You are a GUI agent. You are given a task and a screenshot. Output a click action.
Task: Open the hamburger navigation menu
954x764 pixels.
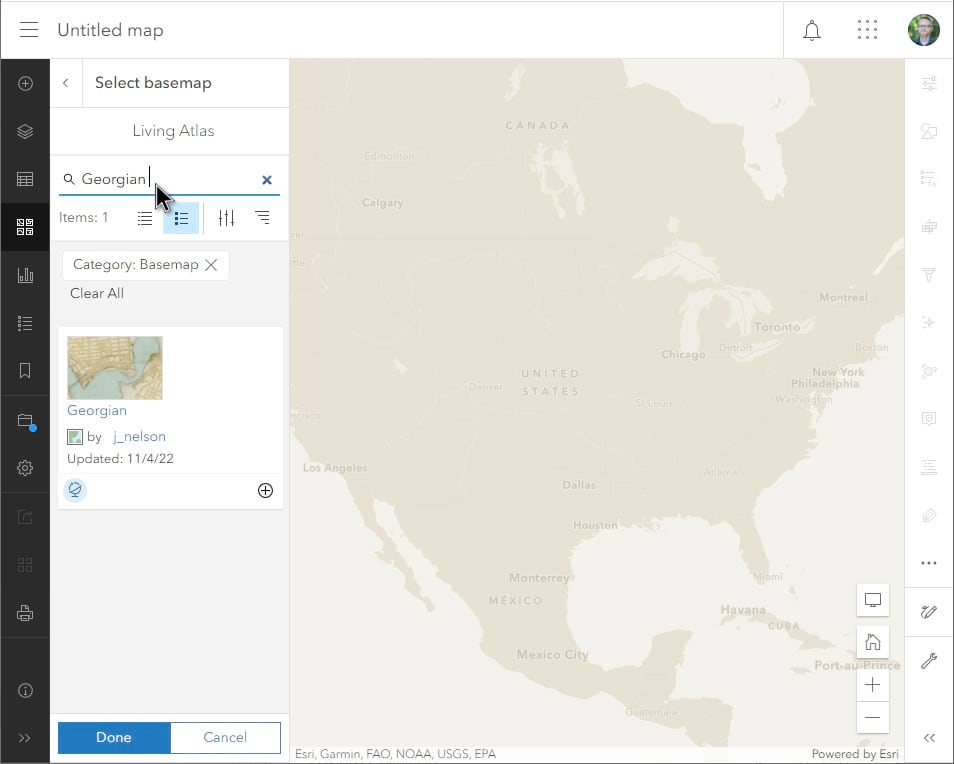point(28,30)
